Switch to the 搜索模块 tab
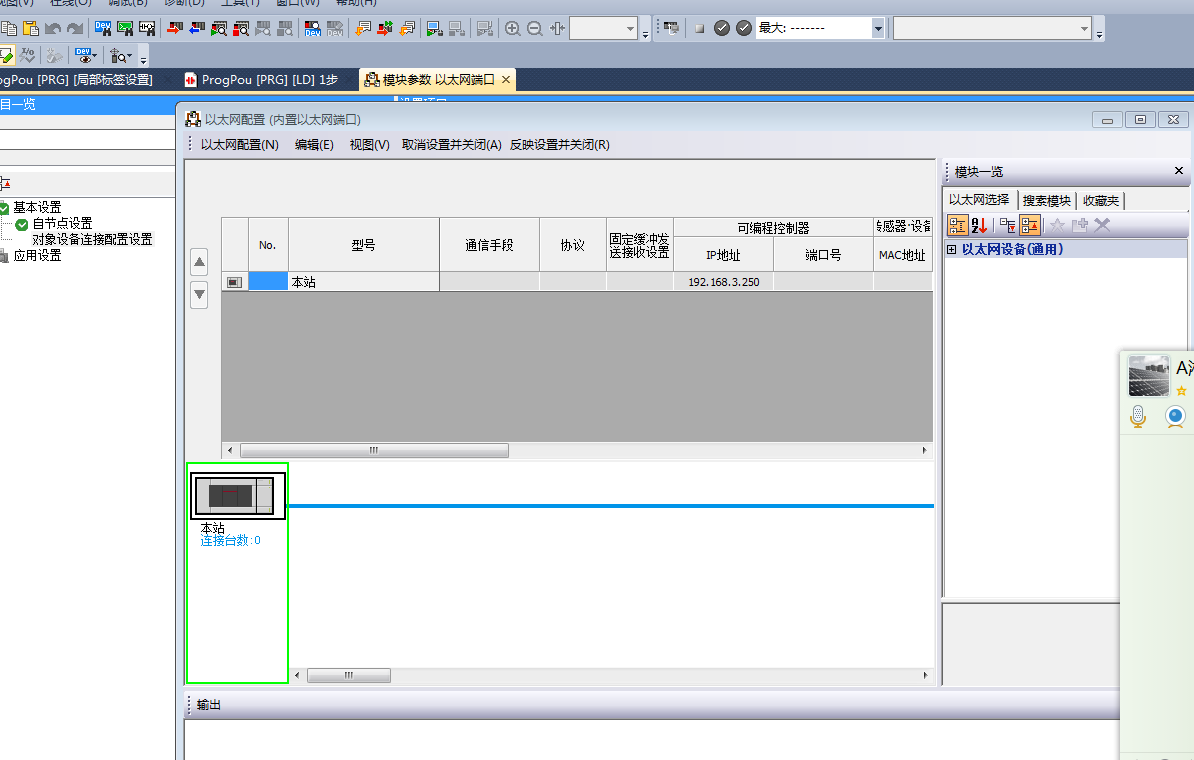Screen dimensions: 1194x760 1046,201
